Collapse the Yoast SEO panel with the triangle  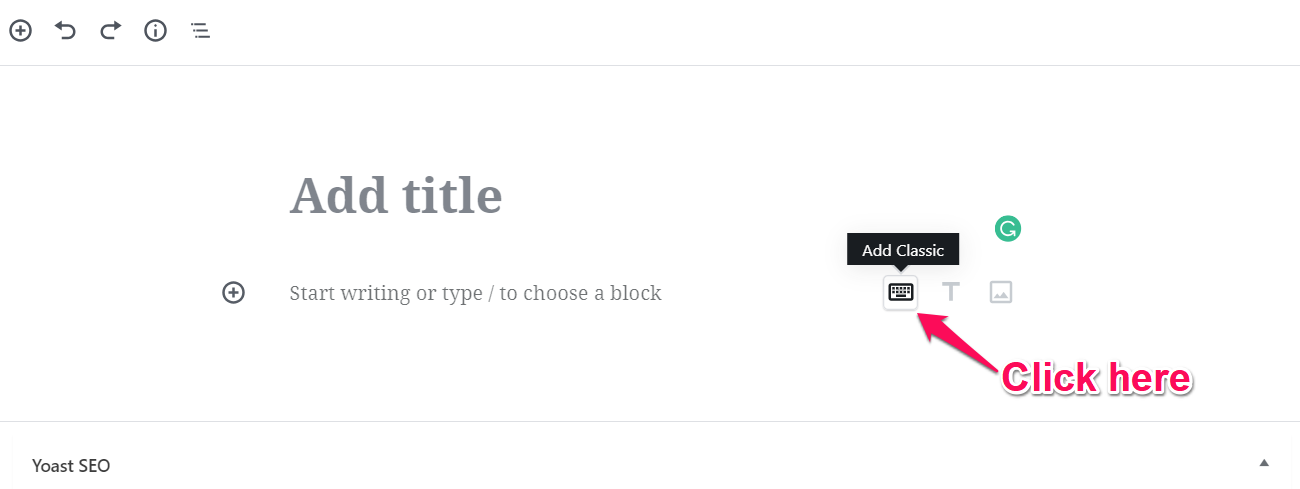pos(1264,463)
